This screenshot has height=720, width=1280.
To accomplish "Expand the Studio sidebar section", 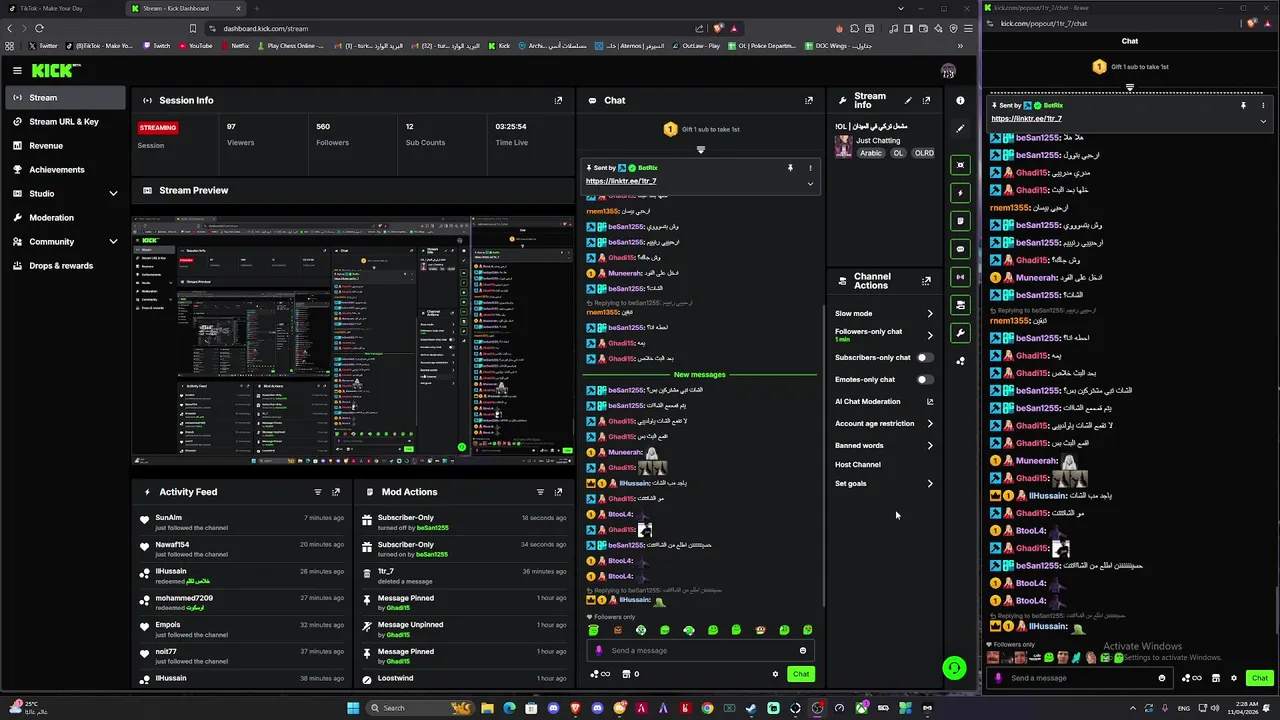I will (113, 194).
